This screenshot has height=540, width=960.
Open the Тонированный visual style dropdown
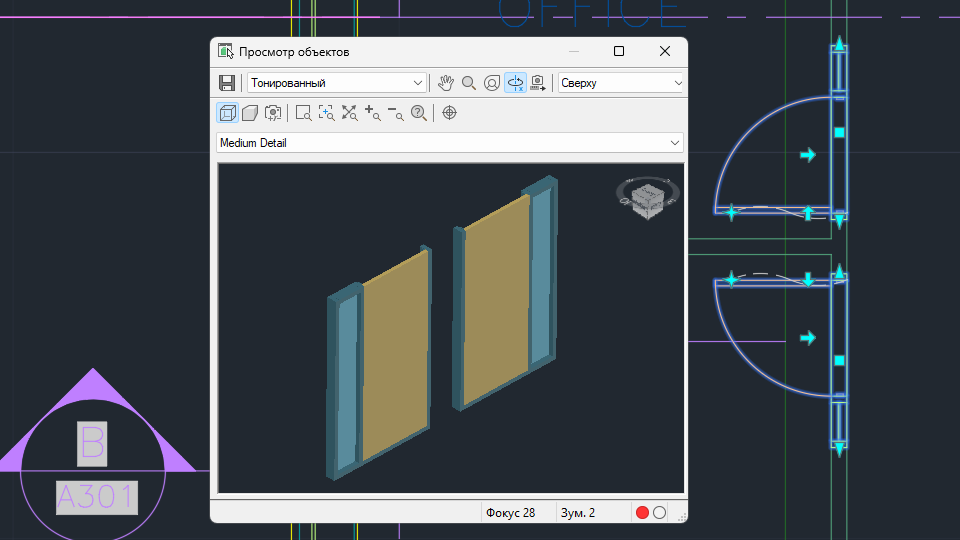click(336, 83)
